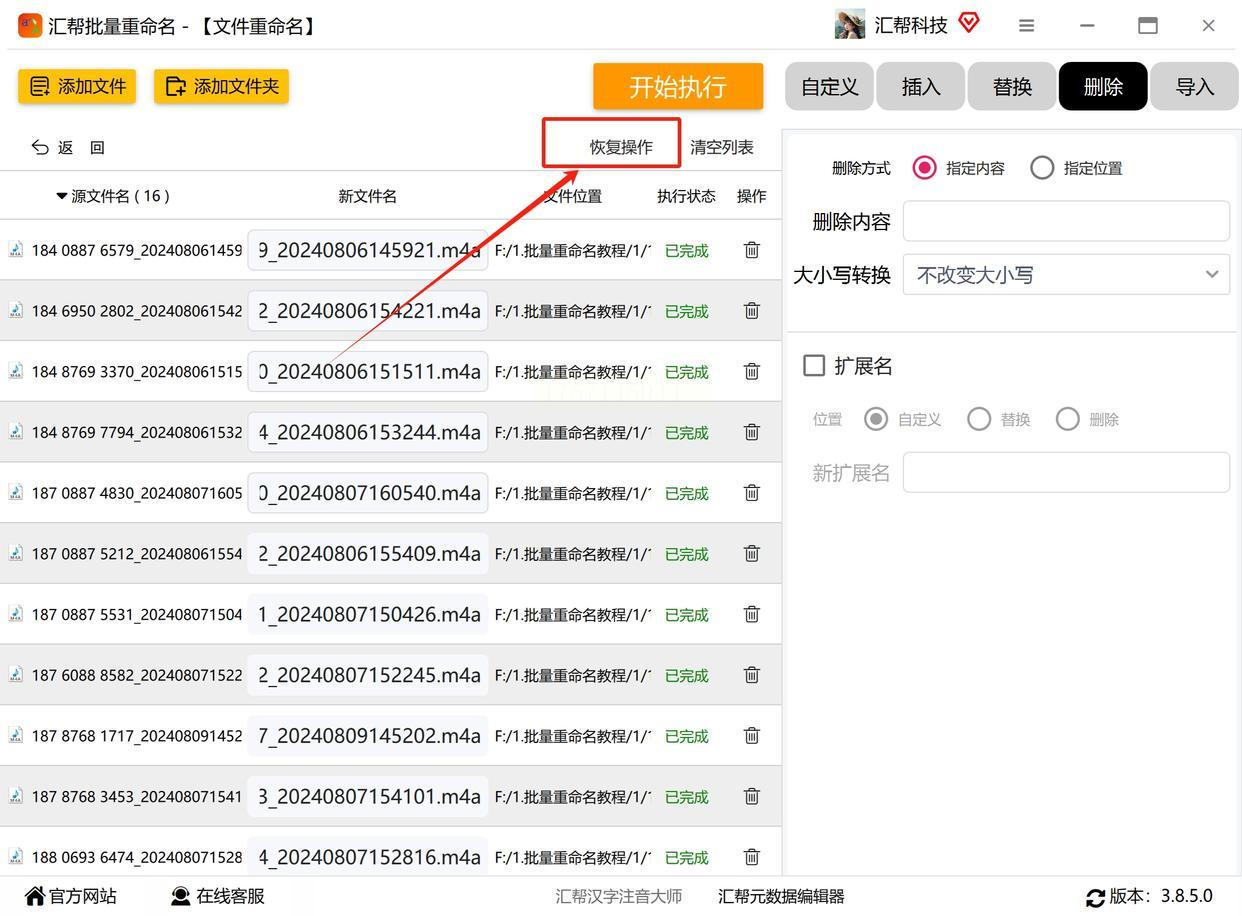Switch to the 替换 tab
Screen dimensions: 1242x916
click(1012, 86)
